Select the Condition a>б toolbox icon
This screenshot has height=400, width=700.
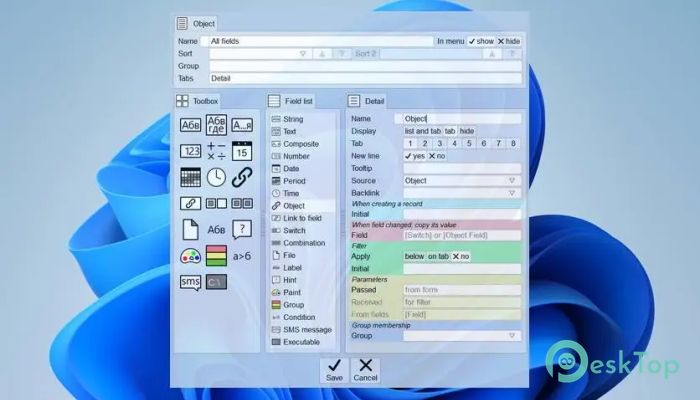coord(242,256)
